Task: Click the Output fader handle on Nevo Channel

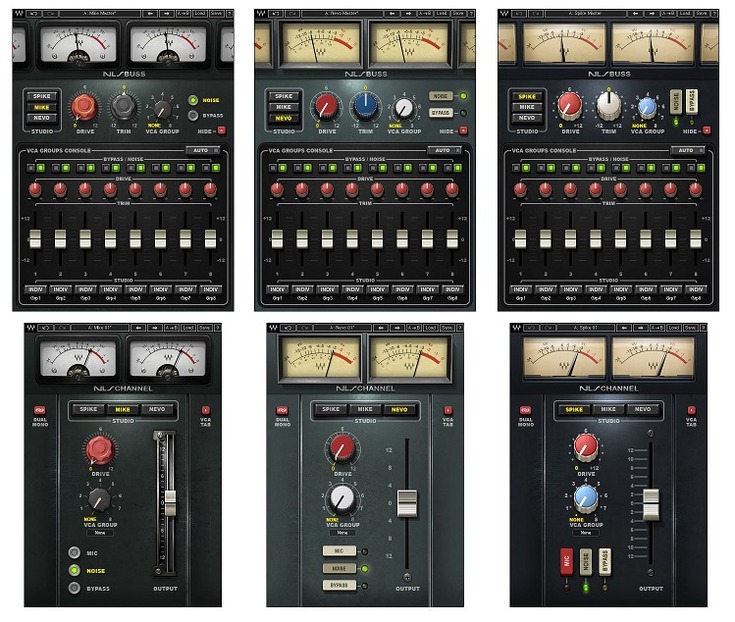Action: 407,503
